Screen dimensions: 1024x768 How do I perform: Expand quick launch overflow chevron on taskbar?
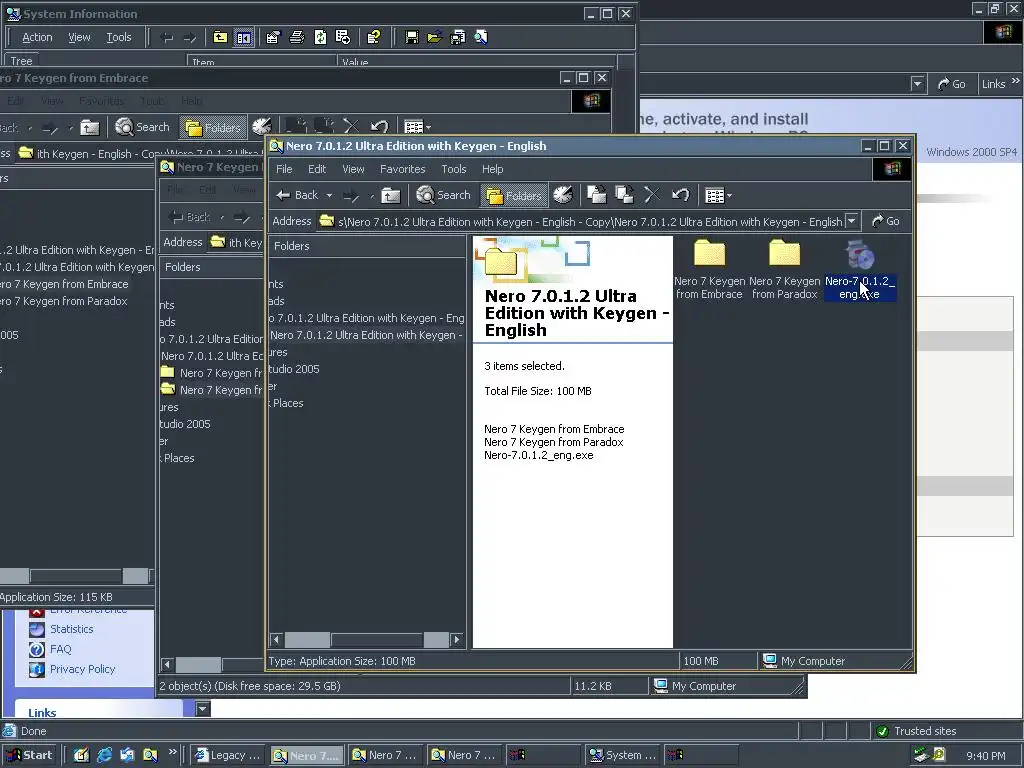click(x=172, y=752)
